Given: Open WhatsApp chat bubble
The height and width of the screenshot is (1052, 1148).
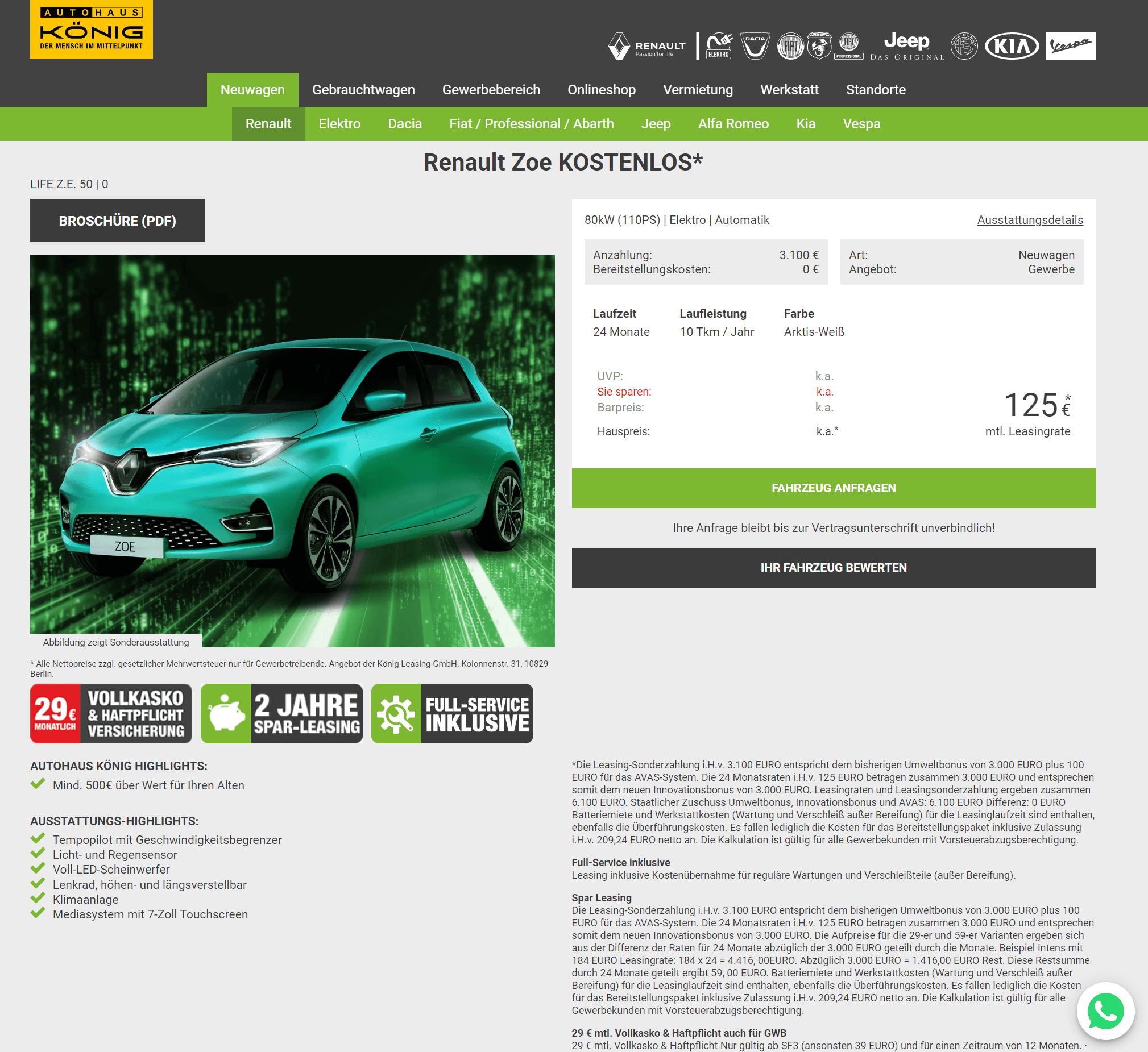Looking at the screenshot, I should pos(1105,1011).
